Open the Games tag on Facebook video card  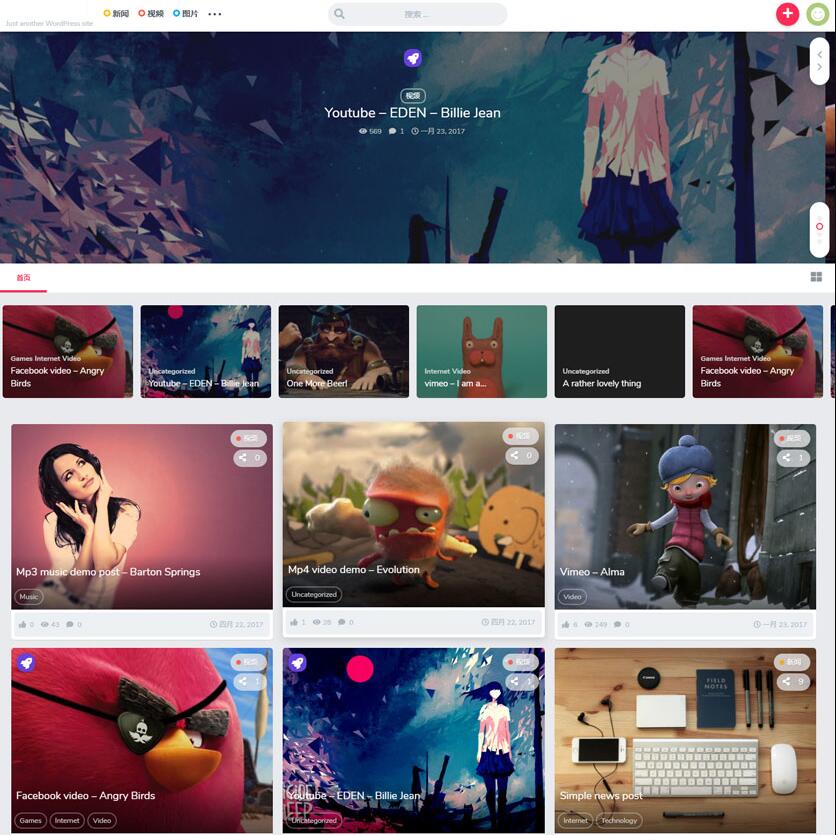tap(30, 821)
